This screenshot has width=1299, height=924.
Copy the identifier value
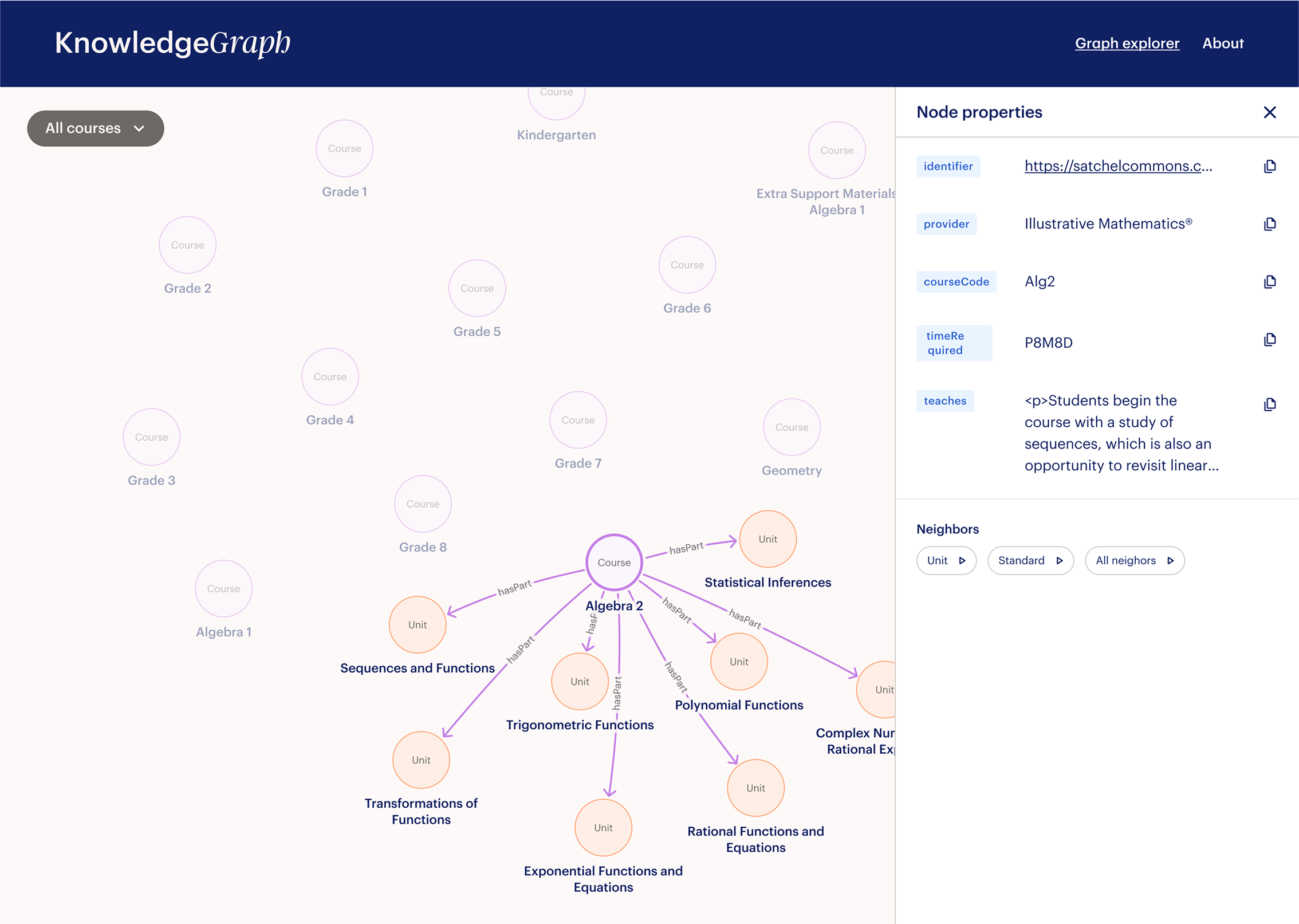1269,166
